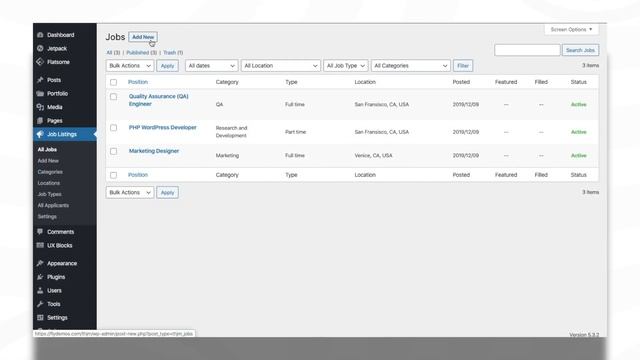Click the Jetpack sidebar icon

pyautogui.click(x=40, y=49)
